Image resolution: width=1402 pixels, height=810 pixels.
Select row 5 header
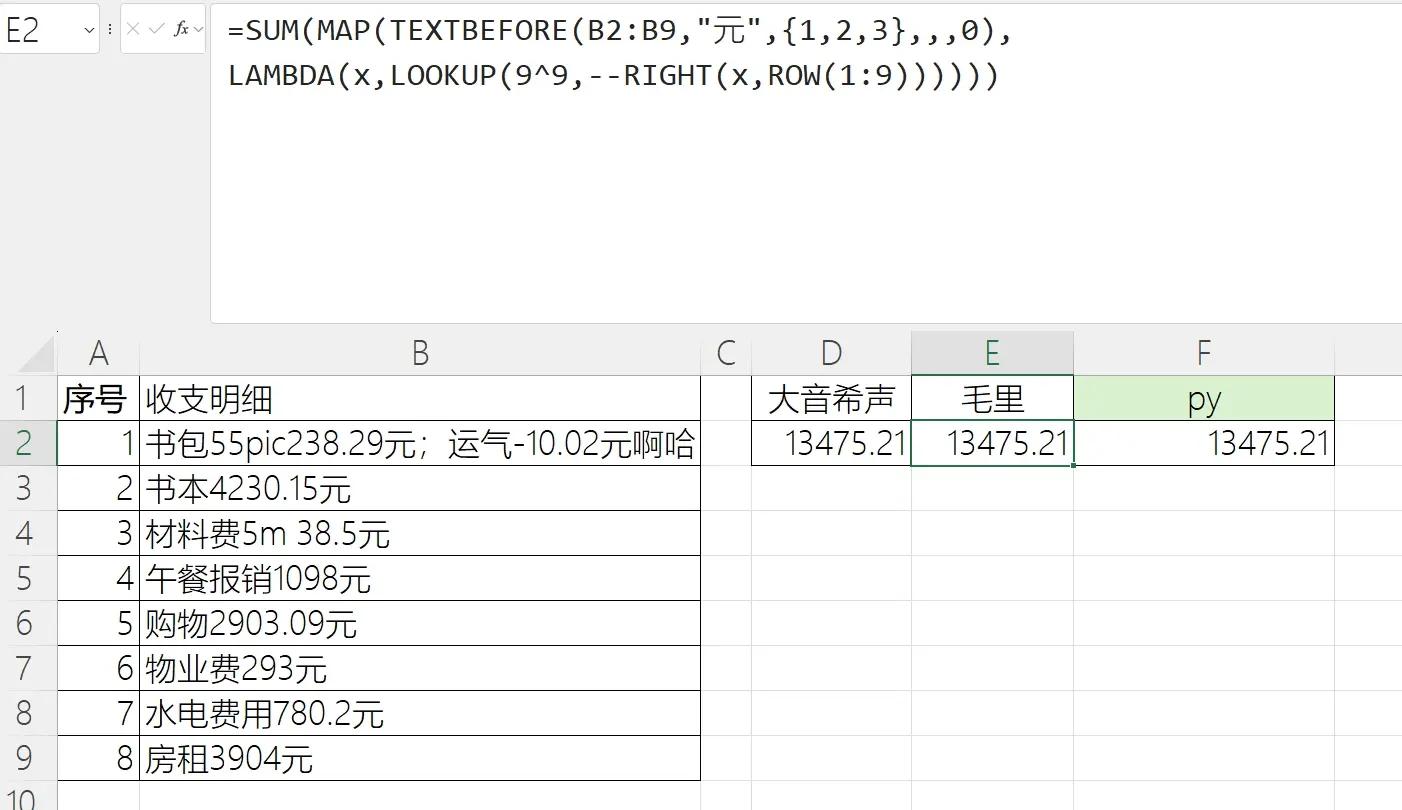(25, 579)
